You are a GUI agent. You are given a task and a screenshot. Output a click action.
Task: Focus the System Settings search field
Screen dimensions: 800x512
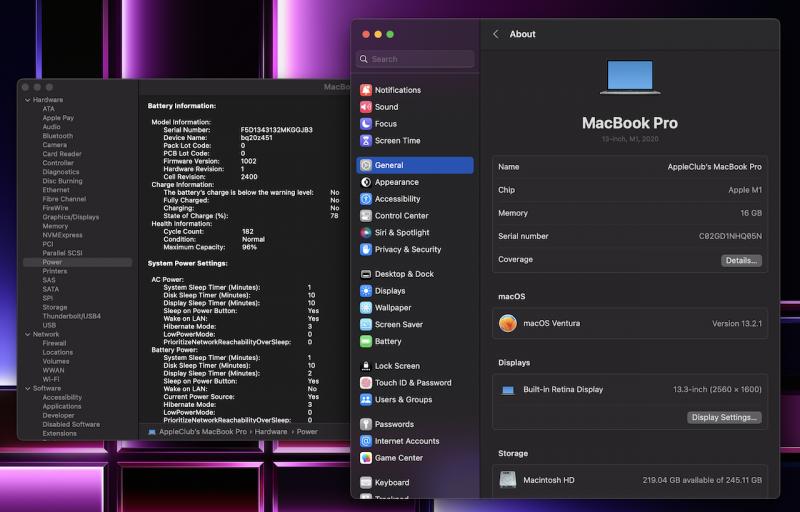(x=415, y=59)
